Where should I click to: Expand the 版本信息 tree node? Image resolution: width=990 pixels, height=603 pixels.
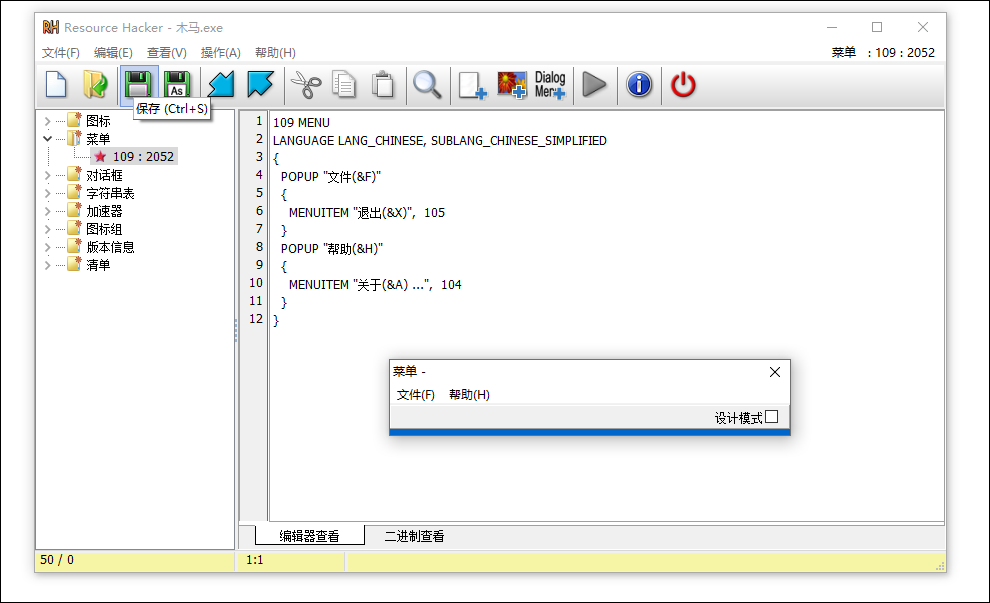pyautogui.click(x=47, y=247)
